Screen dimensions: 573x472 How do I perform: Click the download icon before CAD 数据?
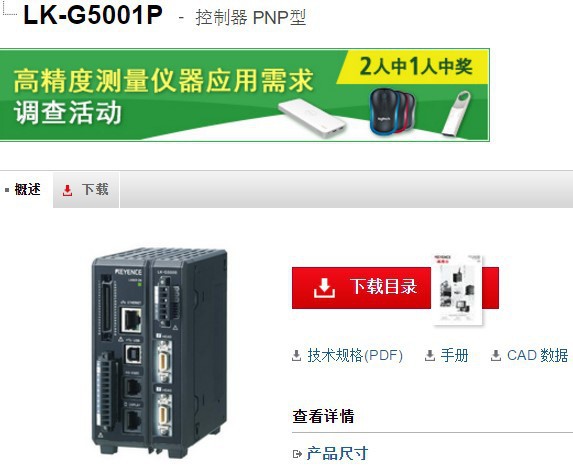click(x=496, y=355)
